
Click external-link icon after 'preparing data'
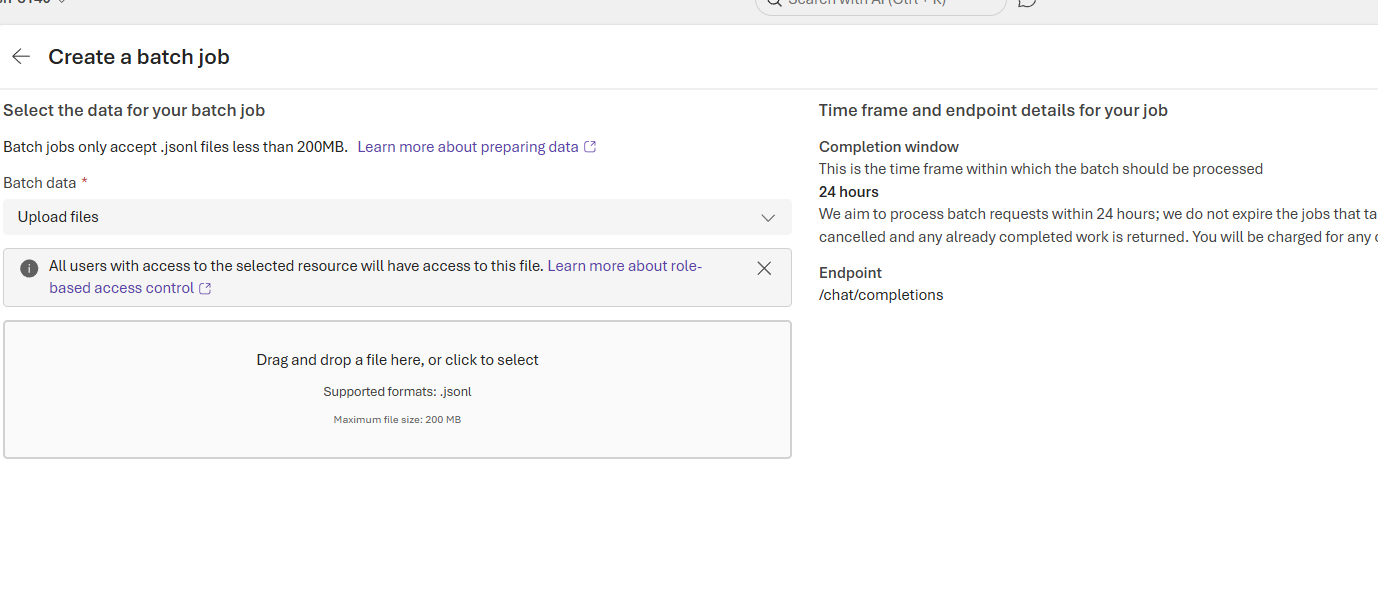coord(590,147)
